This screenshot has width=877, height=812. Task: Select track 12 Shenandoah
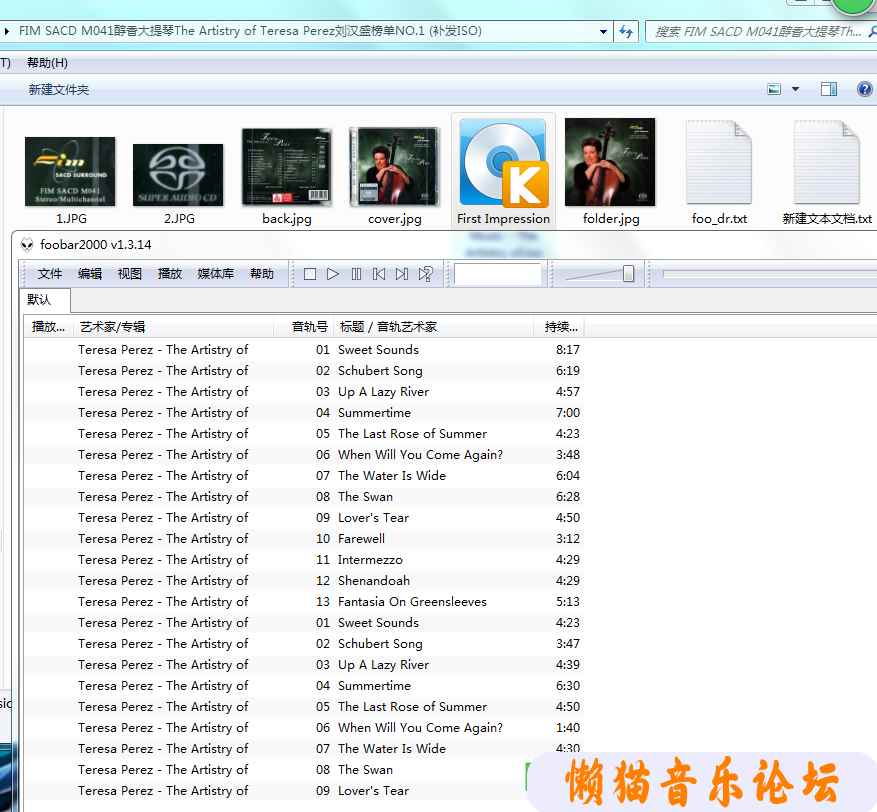pyautogui.click(x=304, y=580)
